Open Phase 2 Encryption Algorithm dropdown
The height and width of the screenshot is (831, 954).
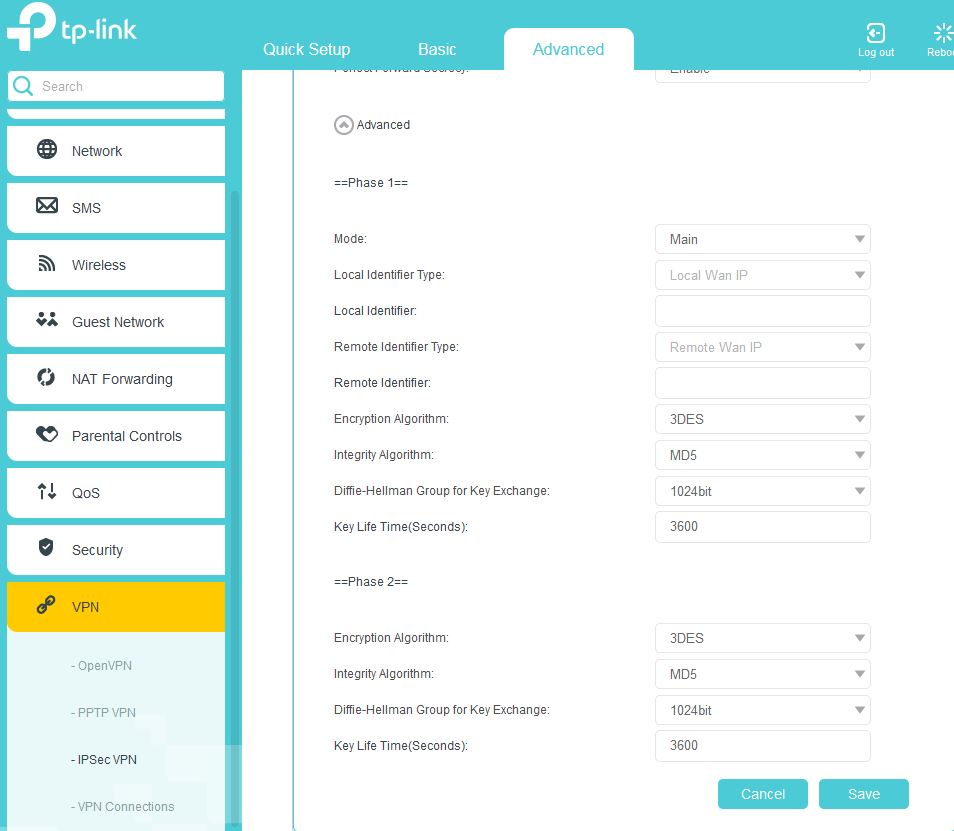pyautogui.click(x=762, y=638)
